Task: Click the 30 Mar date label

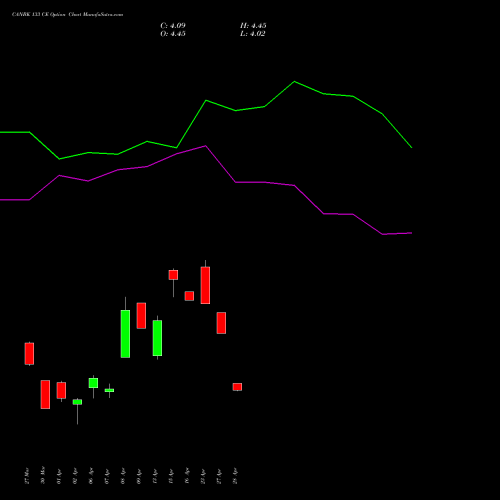Action: pos(43,476)
